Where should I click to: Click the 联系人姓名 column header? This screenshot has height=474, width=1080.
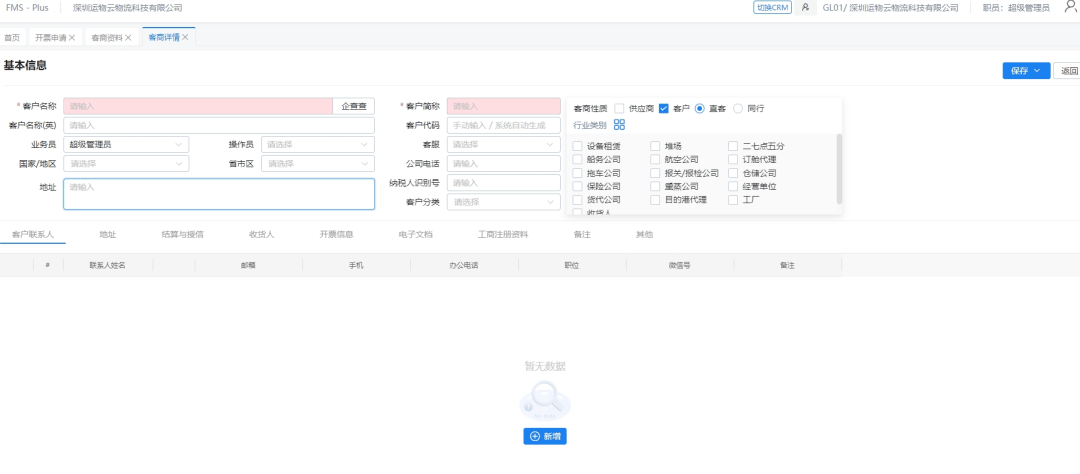click(x=107, y=265)
